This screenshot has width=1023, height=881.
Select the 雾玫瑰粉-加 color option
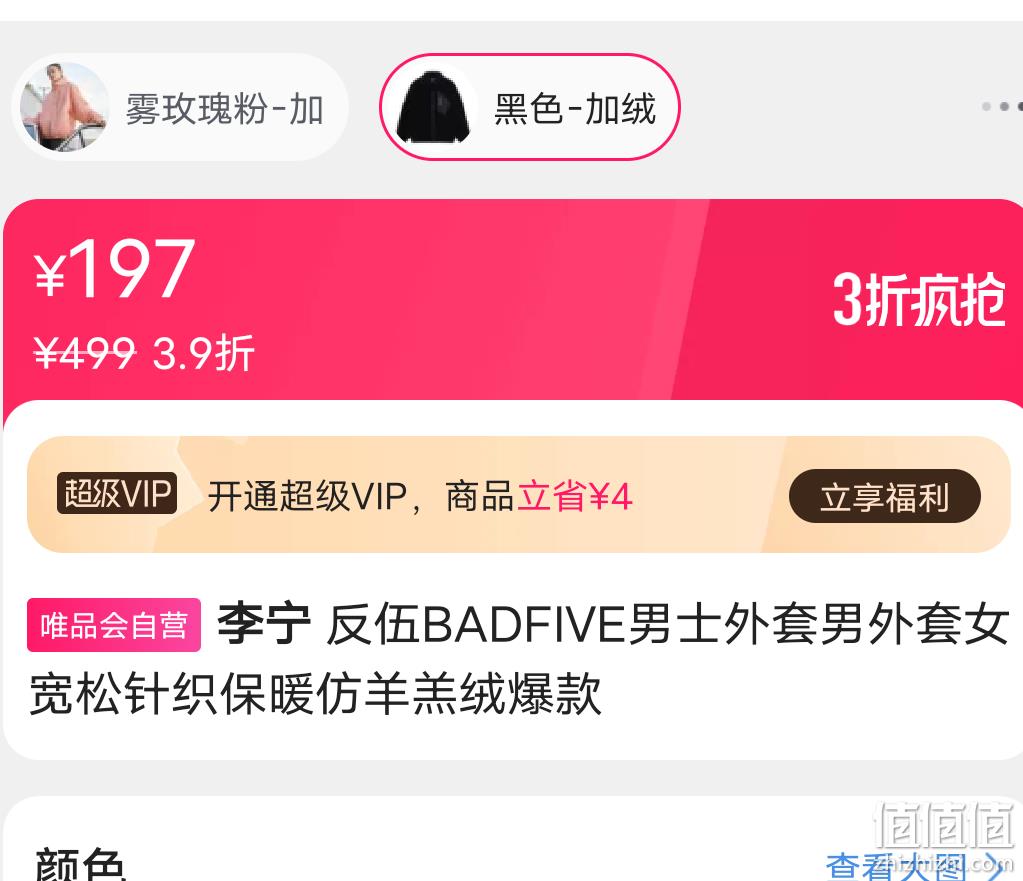tap(180, 107)
